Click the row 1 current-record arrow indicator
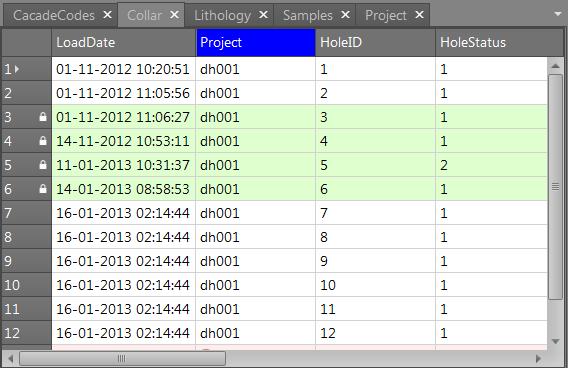 point(17,69)
